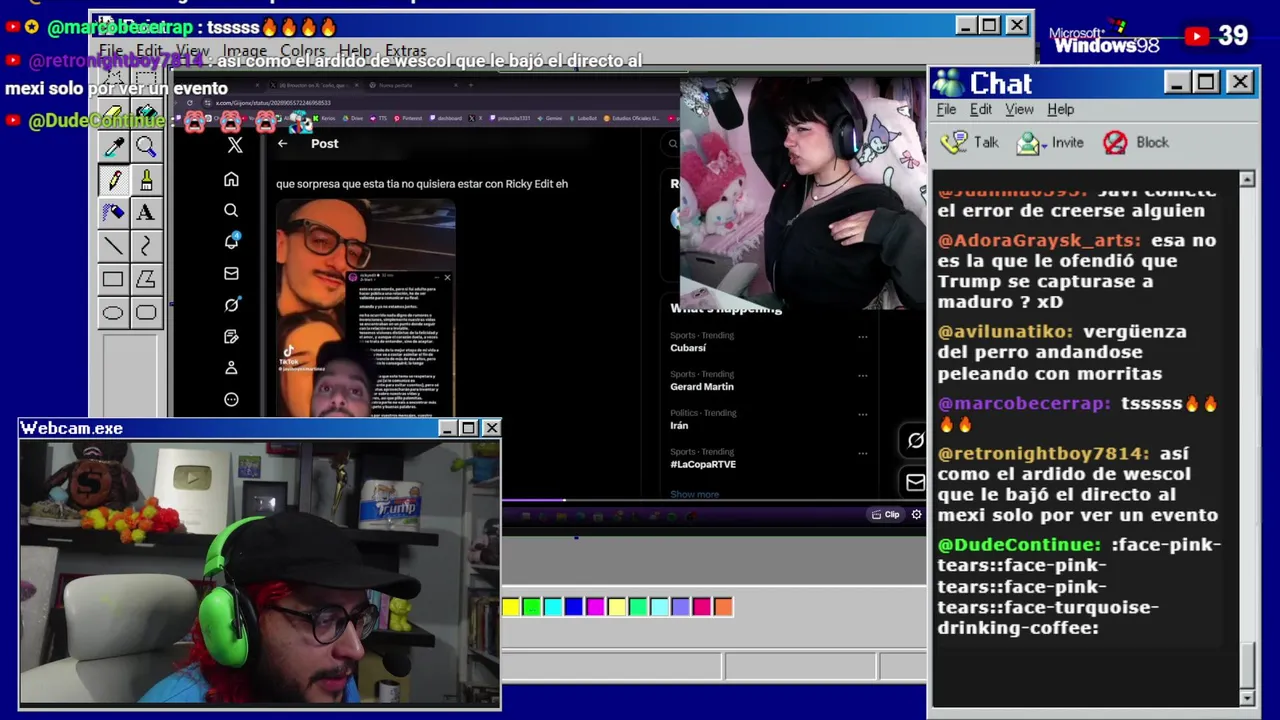Open the Grok icon in X sidebar
This screenshot has height=720, width=1280.
231,305
